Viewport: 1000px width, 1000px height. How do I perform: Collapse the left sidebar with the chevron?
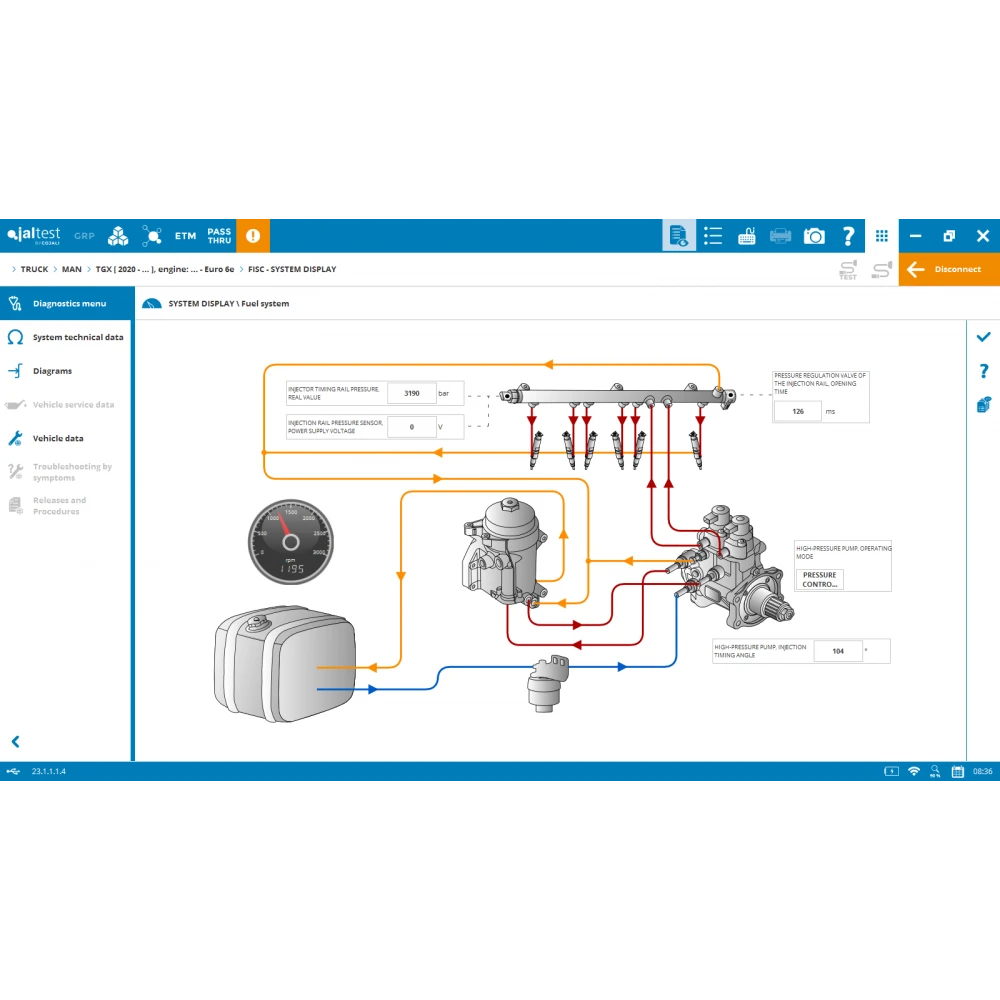pyautogui.click(x=15, y=742)
